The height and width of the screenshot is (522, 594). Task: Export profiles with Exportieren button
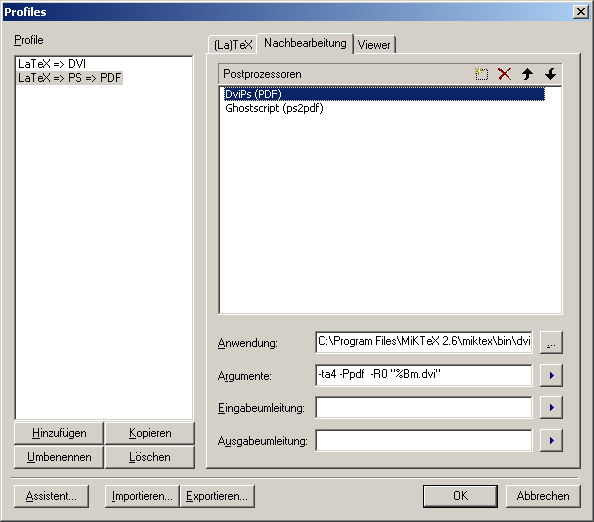coord(217,496)
